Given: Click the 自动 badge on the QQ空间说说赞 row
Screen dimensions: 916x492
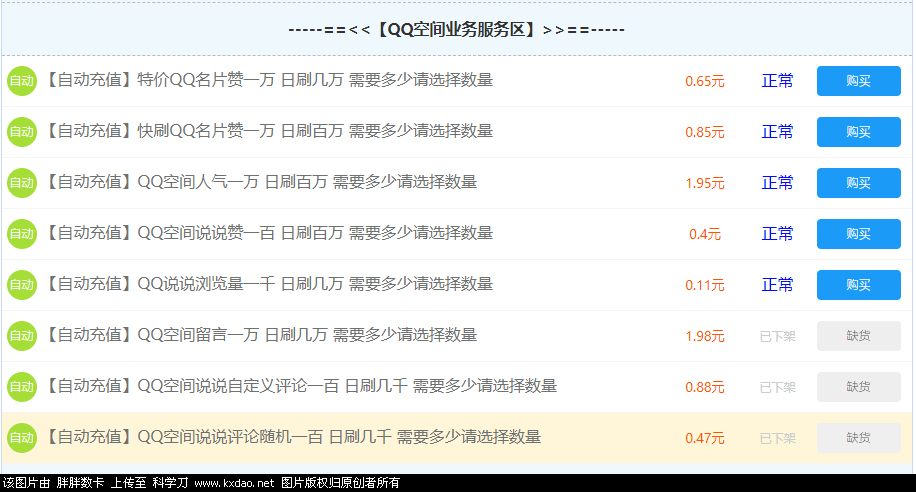Looking at the screenshot, I should pyautogui.click(x=22, y=234).
